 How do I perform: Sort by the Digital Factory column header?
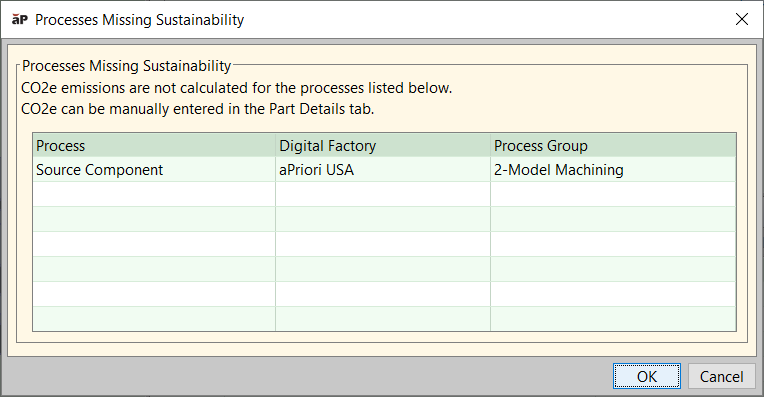pos(383,145)
